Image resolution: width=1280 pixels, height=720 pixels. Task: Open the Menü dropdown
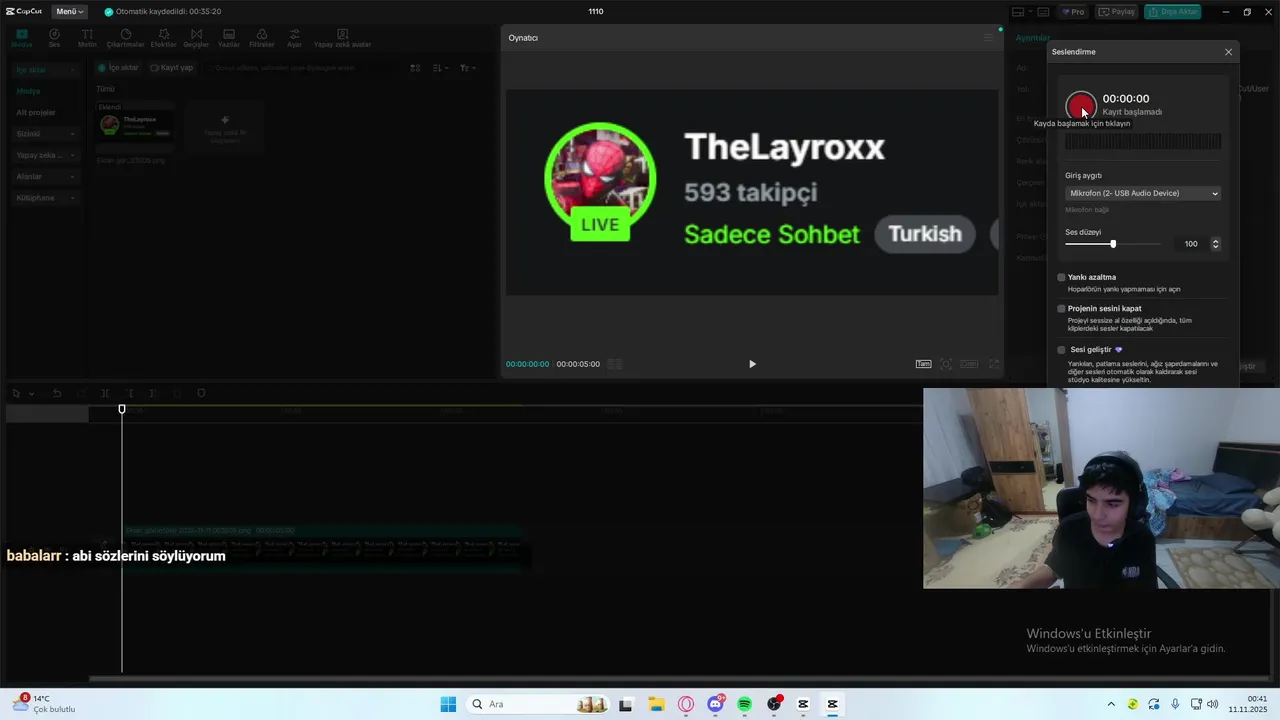69,12
